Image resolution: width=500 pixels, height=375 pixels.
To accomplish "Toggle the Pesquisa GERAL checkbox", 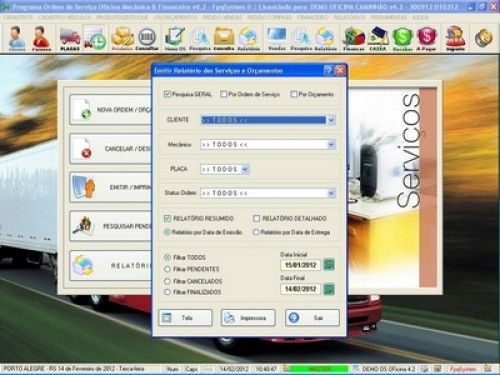I will pos(167,94).
